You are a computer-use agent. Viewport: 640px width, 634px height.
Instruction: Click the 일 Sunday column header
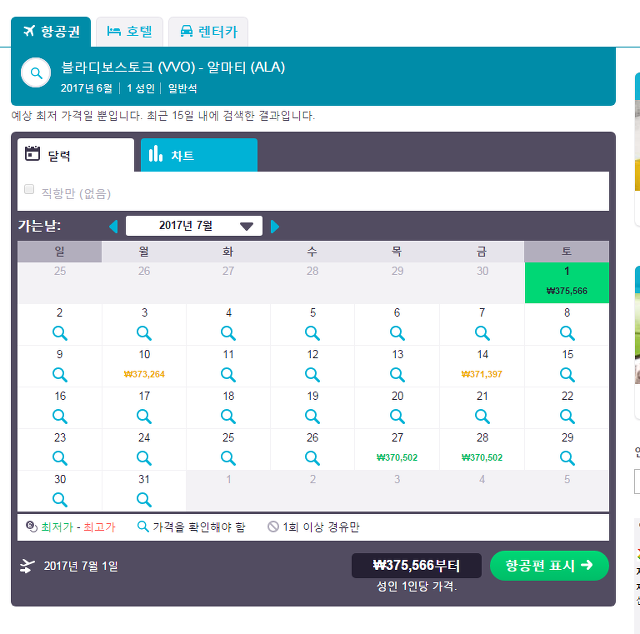[60, 251]
